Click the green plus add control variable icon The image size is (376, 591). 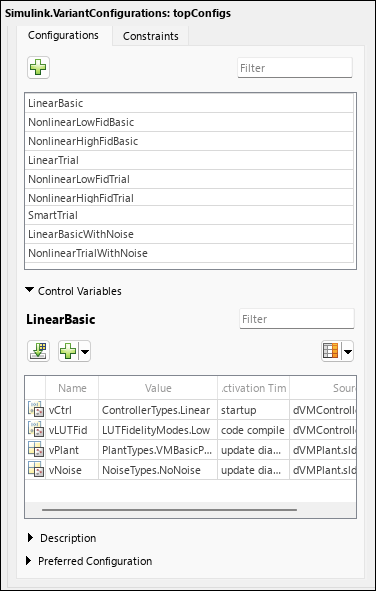(x=68, y=351)
